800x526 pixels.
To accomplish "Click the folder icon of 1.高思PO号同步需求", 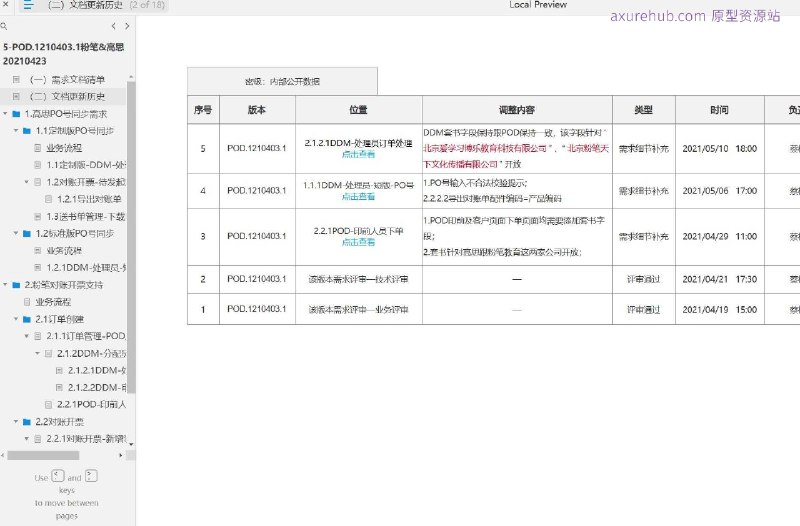I will click(x=16, y=114).
